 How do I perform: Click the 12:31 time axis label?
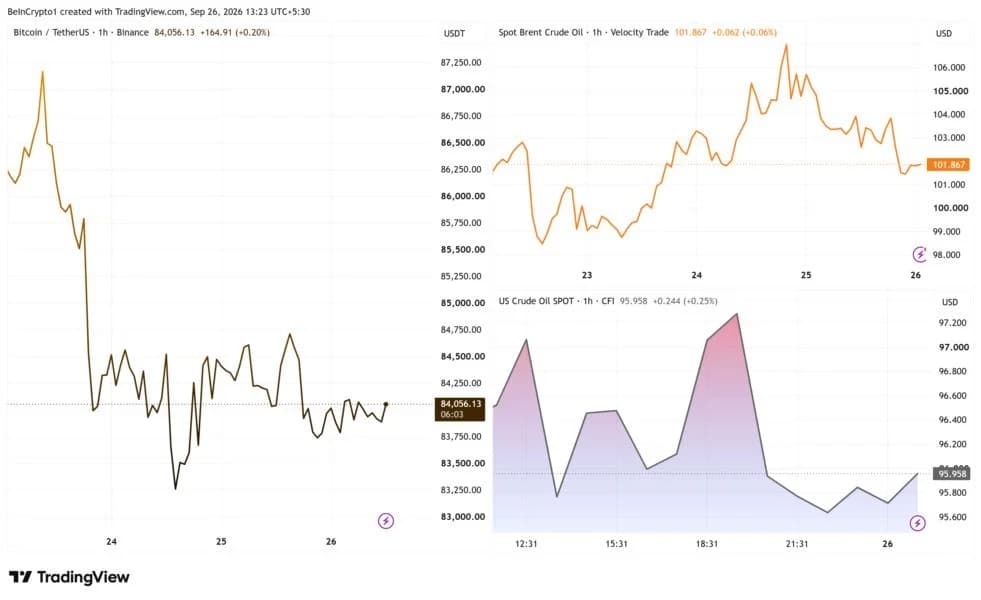pos(526,544)
